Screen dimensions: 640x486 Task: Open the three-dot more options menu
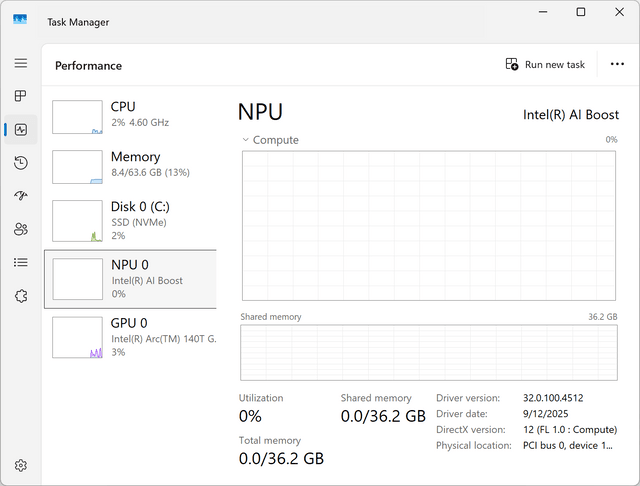click(x=617, y=64)
